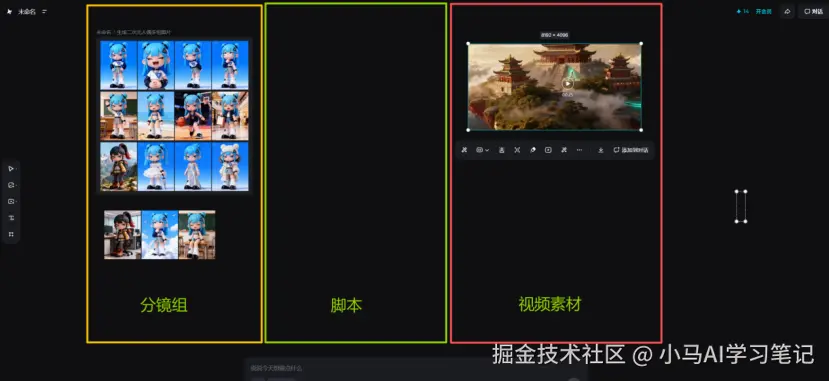Select the black-hair mountain doll thumbnail in grid
This screenshot has width=829, height=381.
click(119, 166)
